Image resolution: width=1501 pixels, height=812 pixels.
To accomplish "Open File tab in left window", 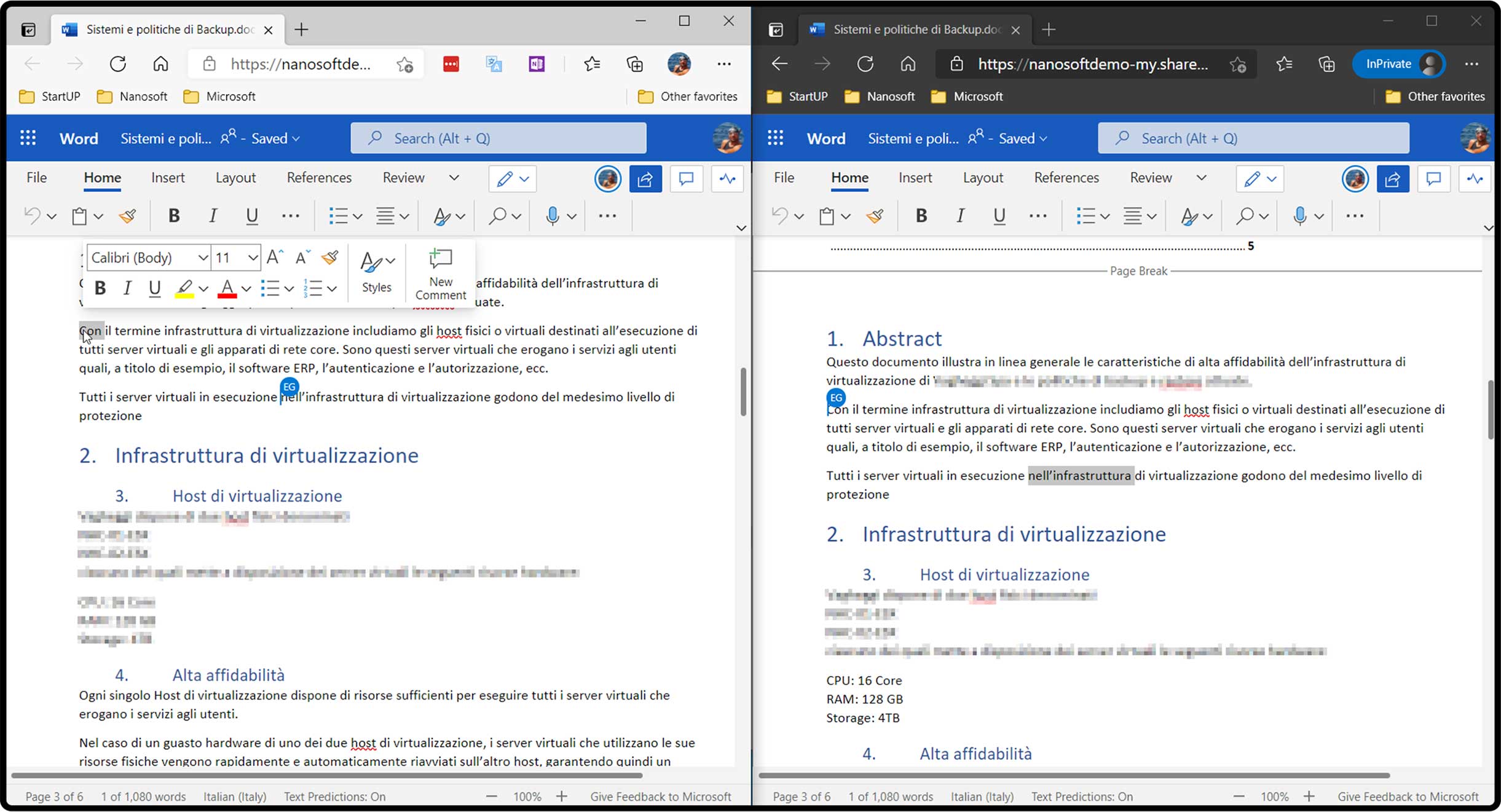I will pos(36,178).
